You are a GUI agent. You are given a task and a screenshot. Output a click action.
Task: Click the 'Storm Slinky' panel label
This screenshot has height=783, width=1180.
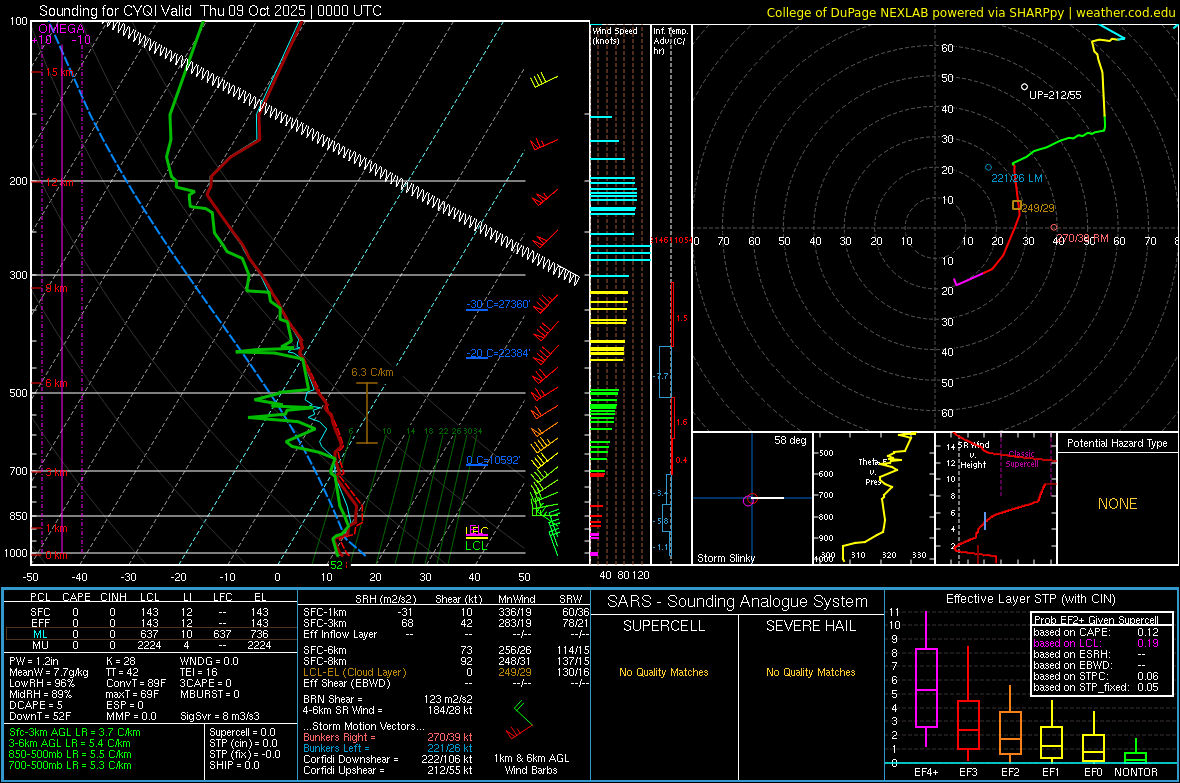coord(725,558)
